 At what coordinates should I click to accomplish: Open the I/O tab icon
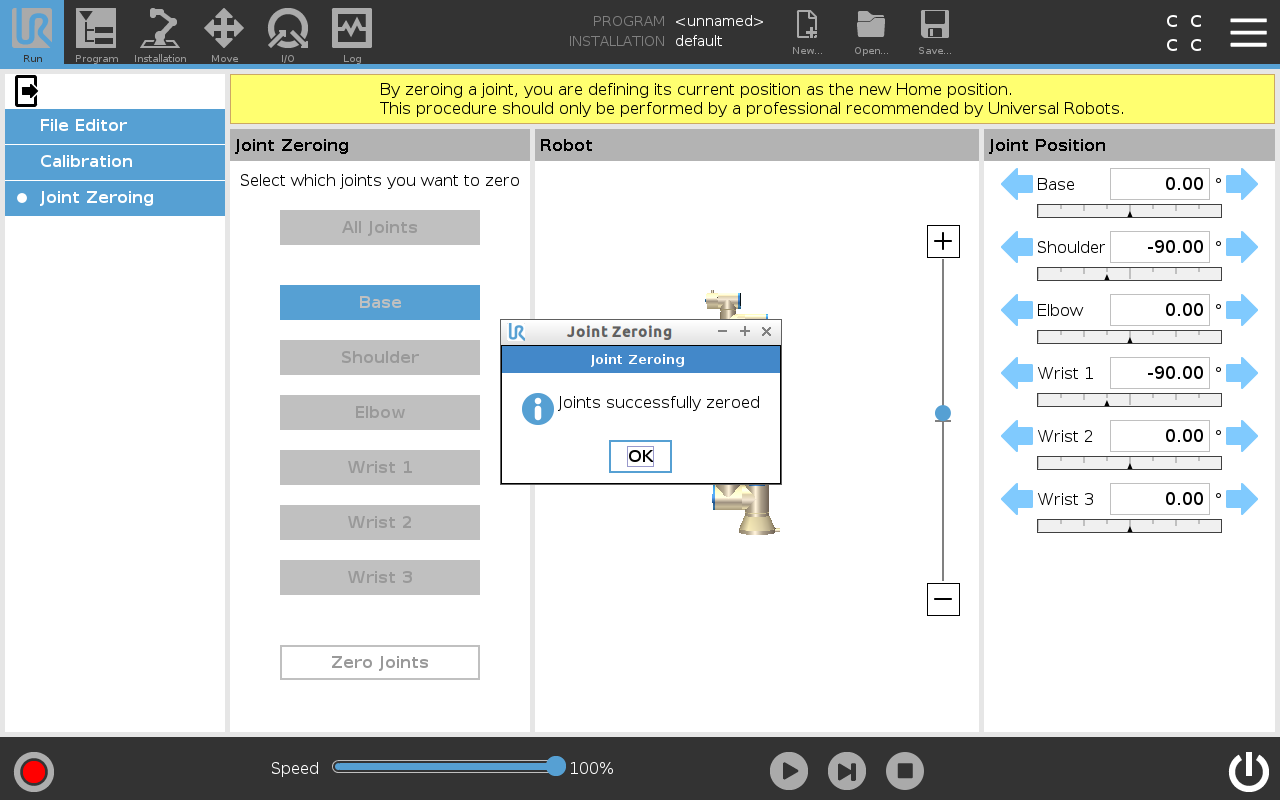point(287,32)
